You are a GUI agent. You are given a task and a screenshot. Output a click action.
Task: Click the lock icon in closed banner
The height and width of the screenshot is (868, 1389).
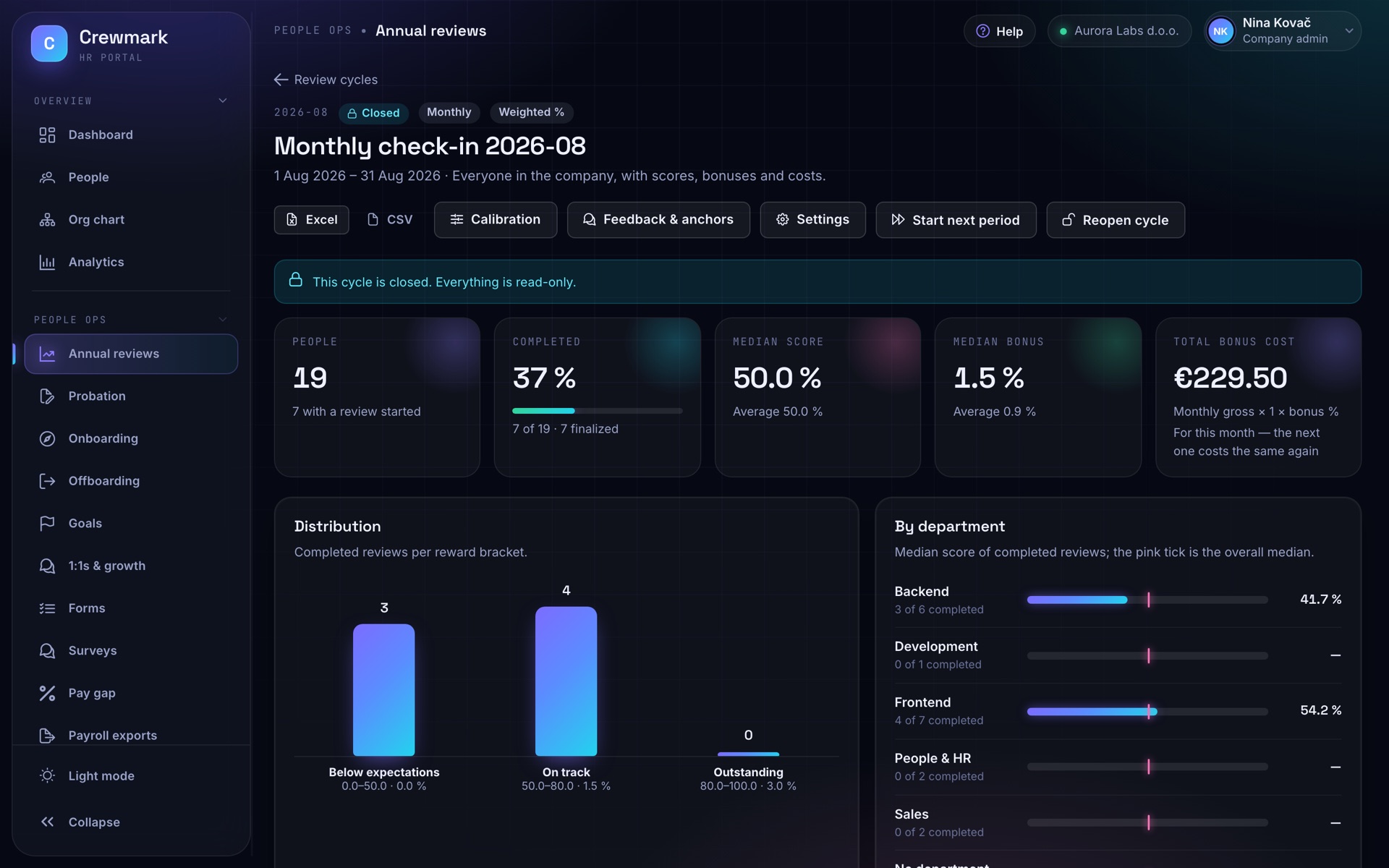[296, 280]
